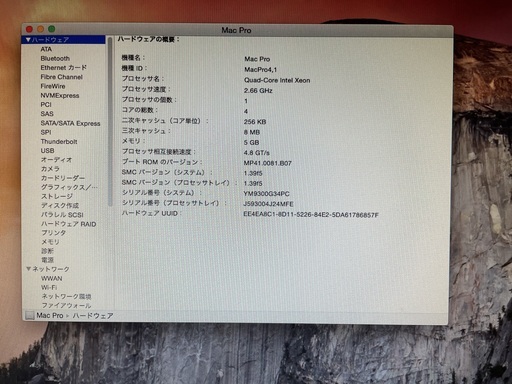The image size is (512, 384).
Task: Open カードリーダー section
Action: click(63, 178)
